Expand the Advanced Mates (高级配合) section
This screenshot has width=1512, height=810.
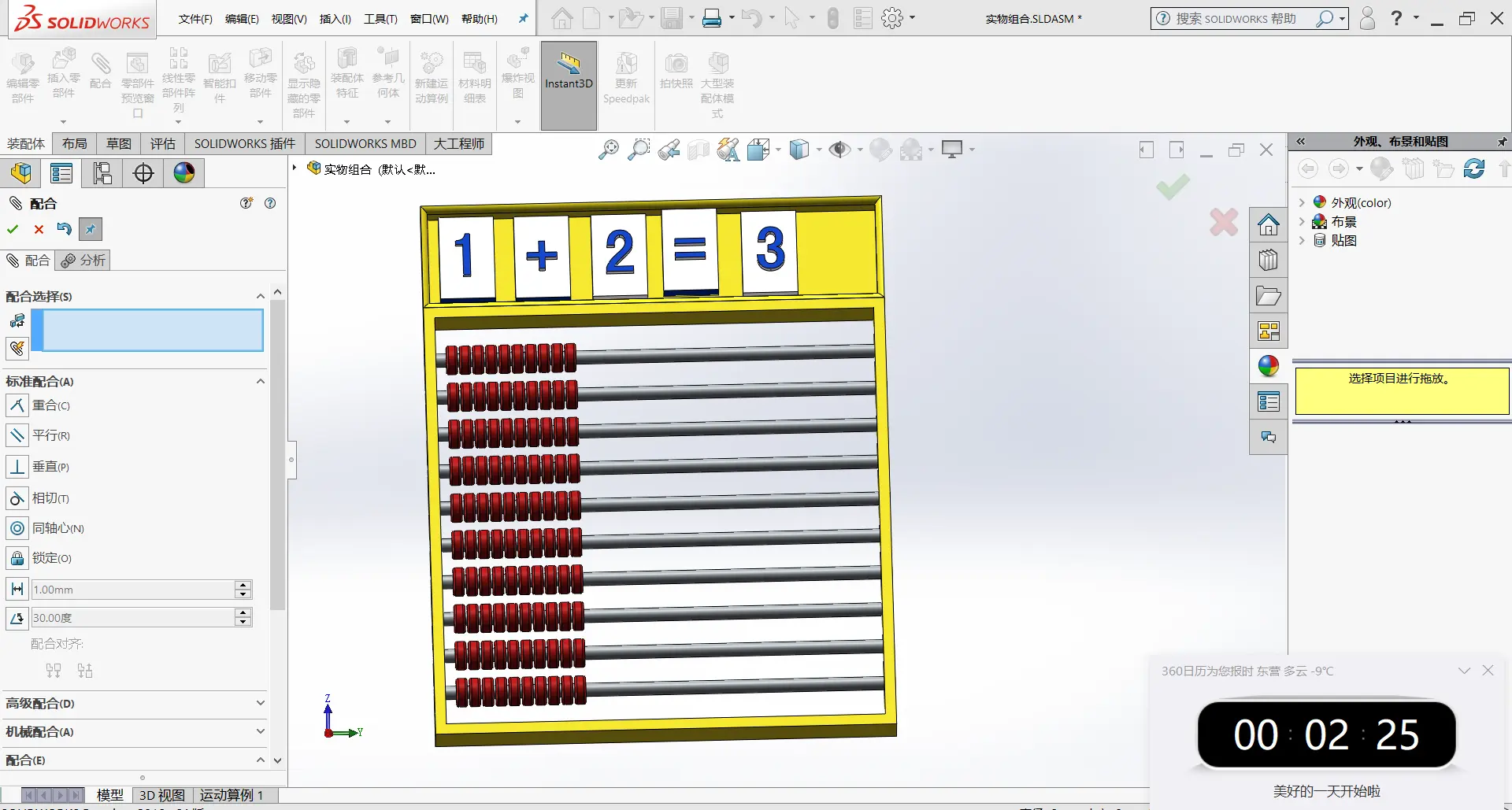[261, 703]
